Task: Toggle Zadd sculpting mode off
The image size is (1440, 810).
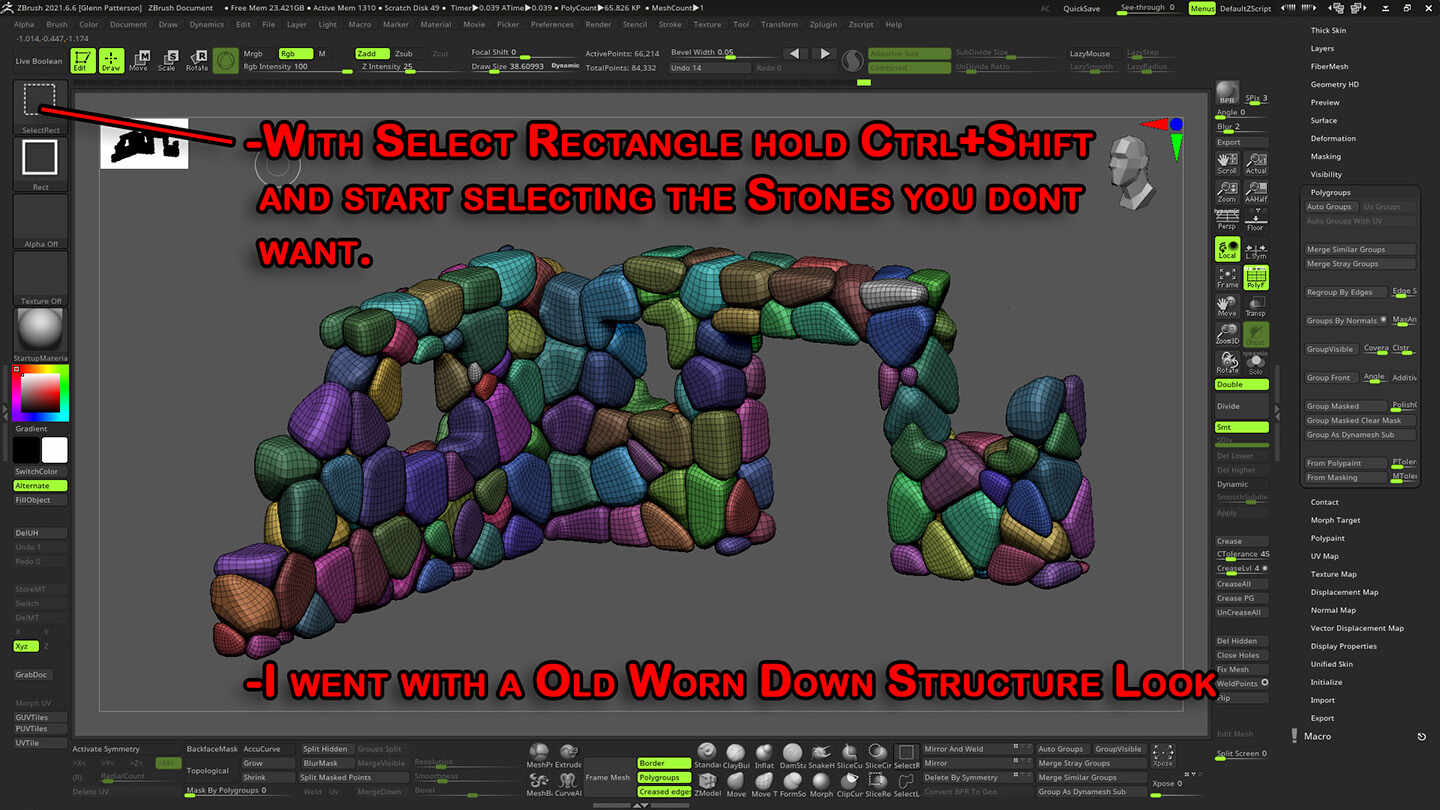Action: tap(374, 54)
